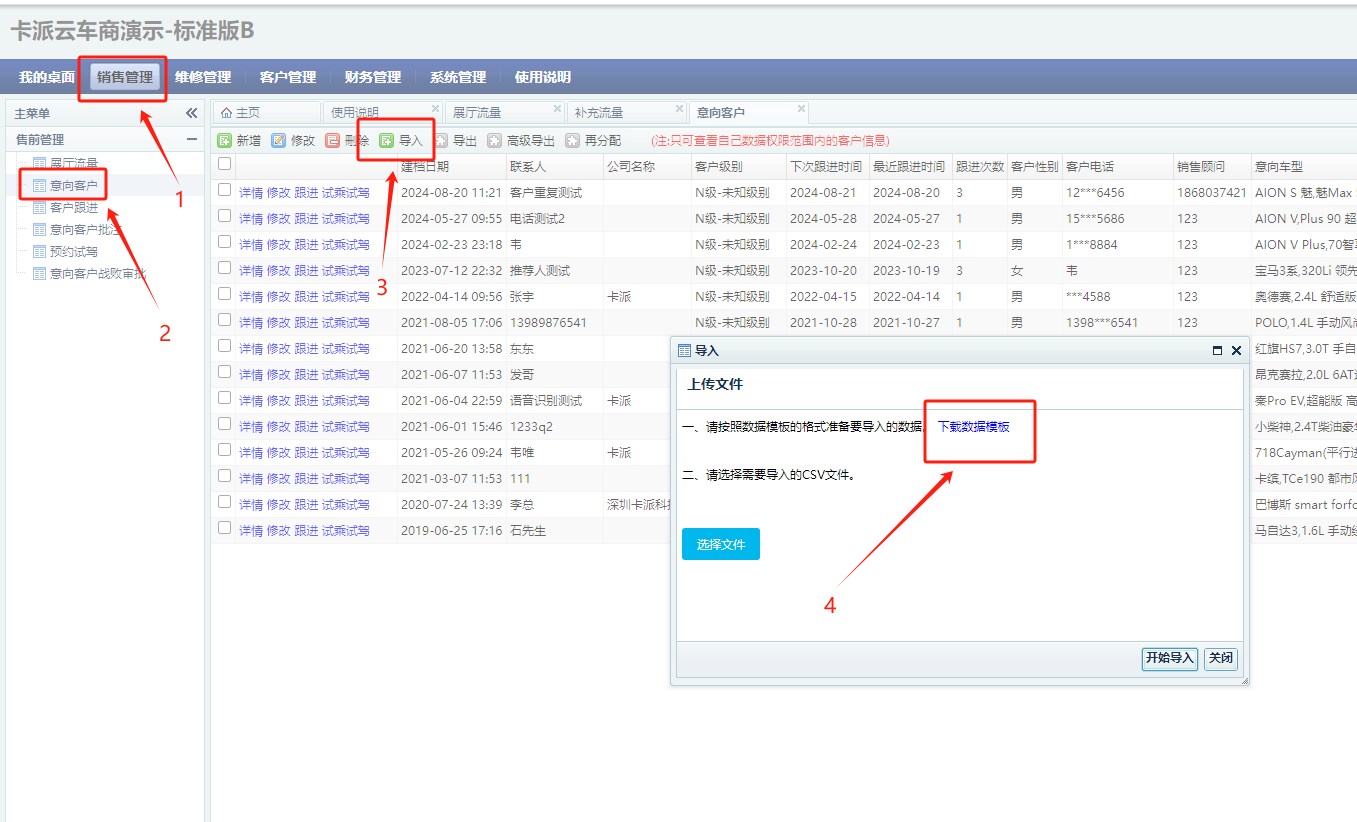Click the 选择文件 button
Viewport: 1357px width, 822px height.
pyautogui.click(x=720, y=545)
